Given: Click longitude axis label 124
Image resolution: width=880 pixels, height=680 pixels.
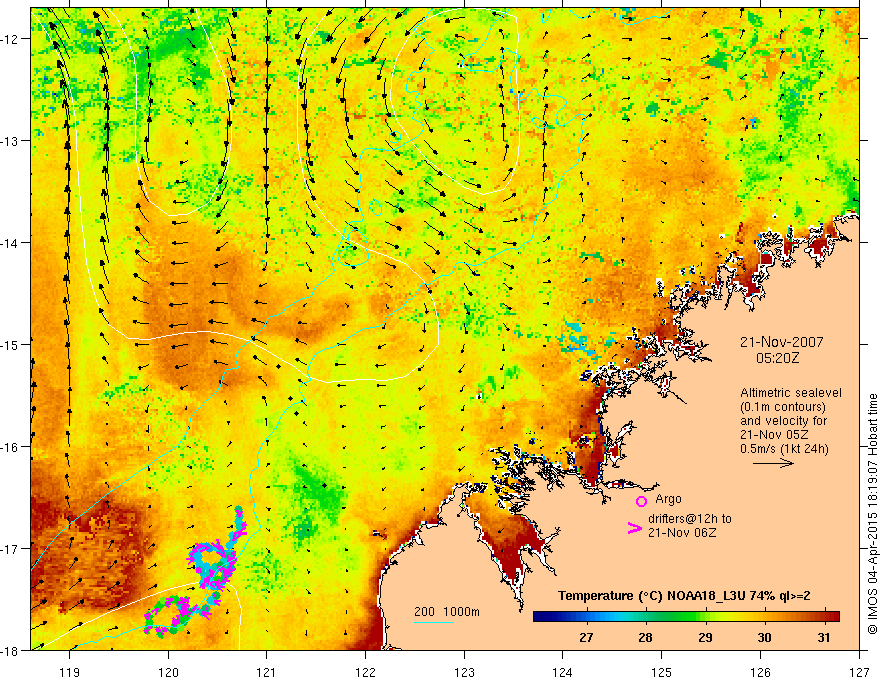Looking at the screenshot, I should [x=563, y=672].
